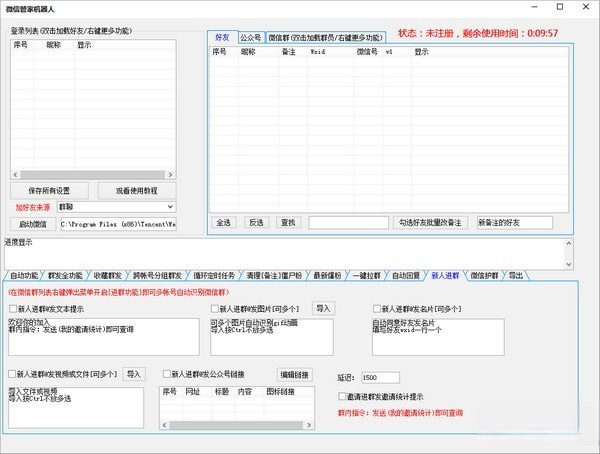Click the 启动微信 button

33,224
